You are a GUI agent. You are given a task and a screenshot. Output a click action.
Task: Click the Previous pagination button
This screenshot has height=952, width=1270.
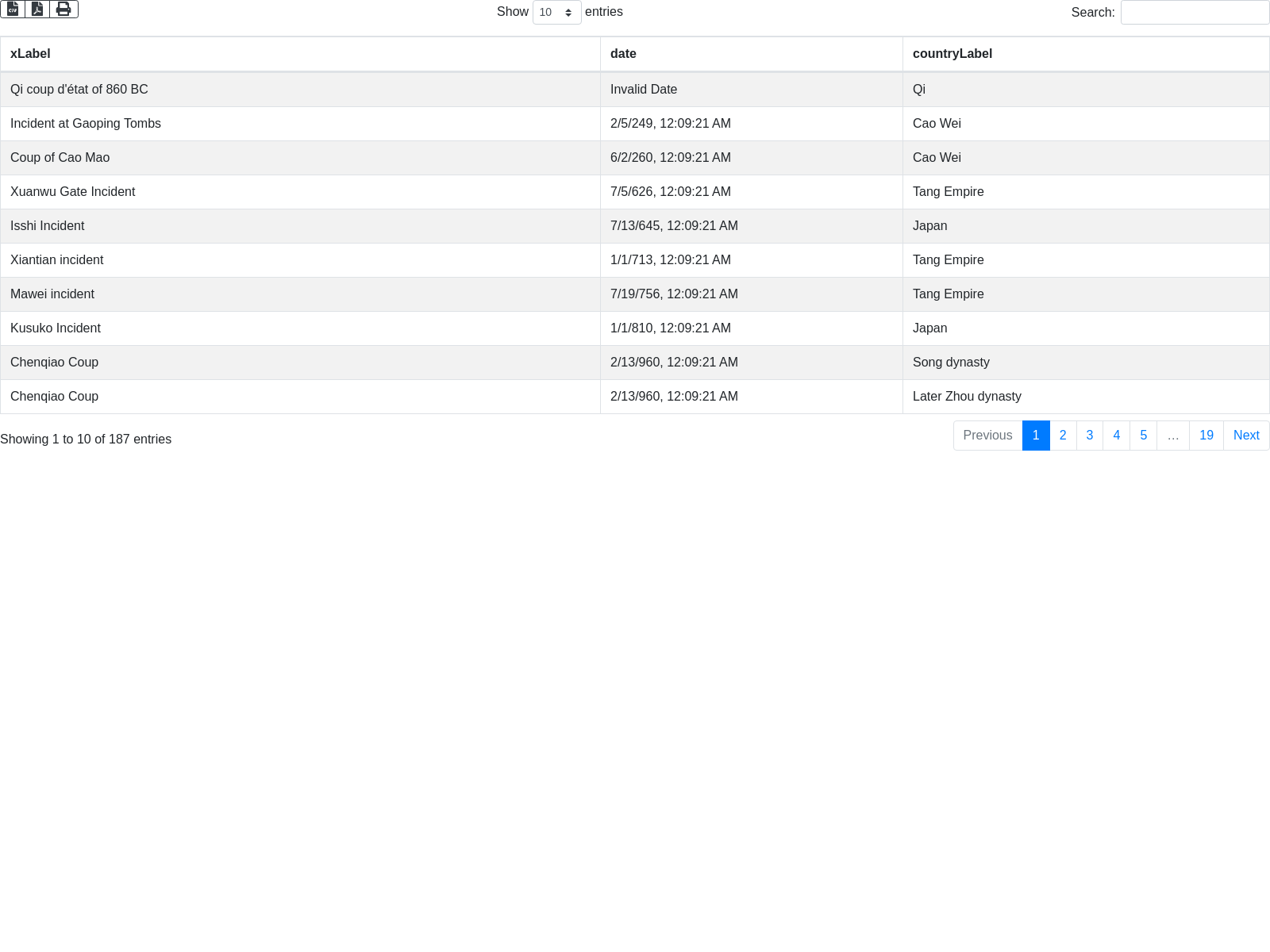[987, 436]
